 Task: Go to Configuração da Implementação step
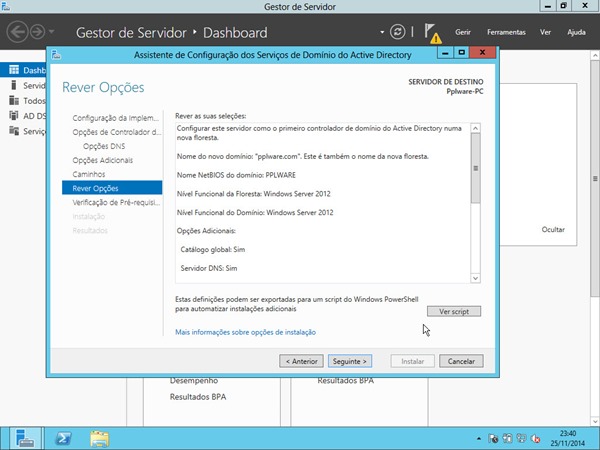pos(115,118)
